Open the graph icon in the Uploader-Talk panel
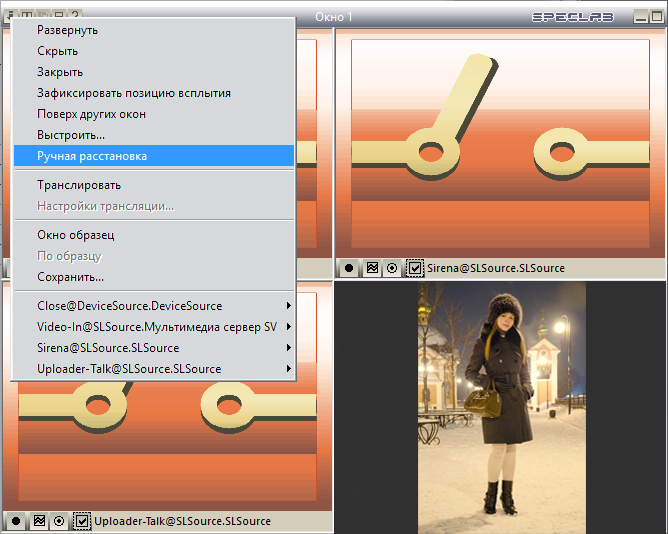The width and height of the screenshot is (668, 534). (x=39, y=521)
